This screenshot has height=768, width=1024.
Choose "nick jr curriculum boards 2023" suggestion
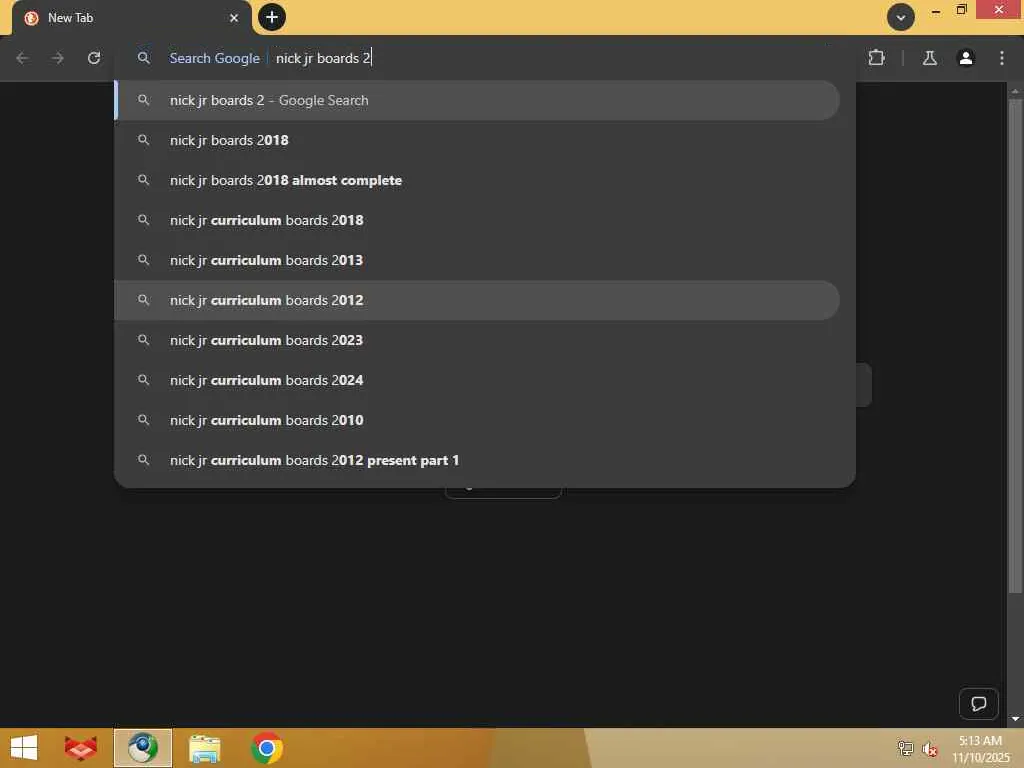click(477, 340)
